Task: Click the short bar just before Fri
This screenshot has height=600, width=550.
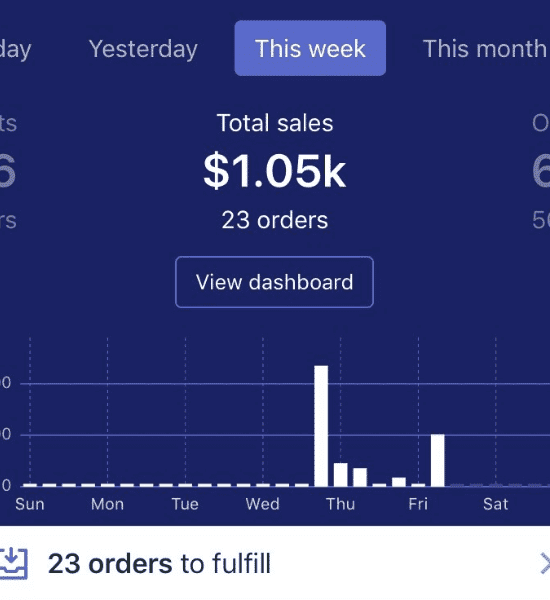Action: click(399, 482)
